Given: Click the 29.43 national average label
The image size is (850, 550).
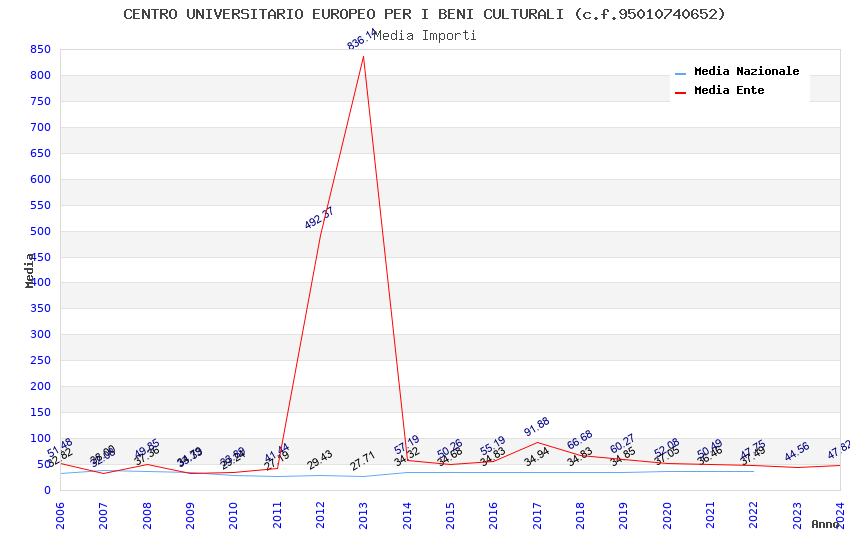Looking at the screenshot, I should tap(320, 460).
